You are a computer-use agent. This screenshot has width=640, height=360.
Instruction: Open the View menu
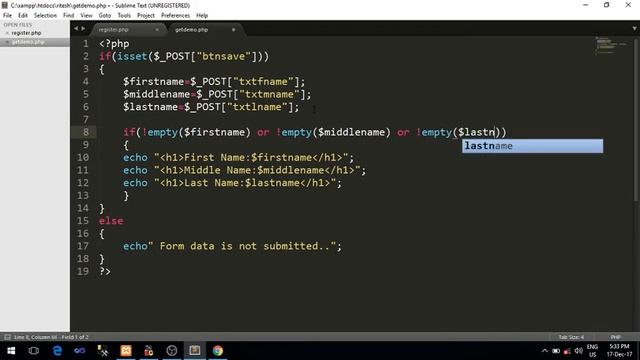86,16
